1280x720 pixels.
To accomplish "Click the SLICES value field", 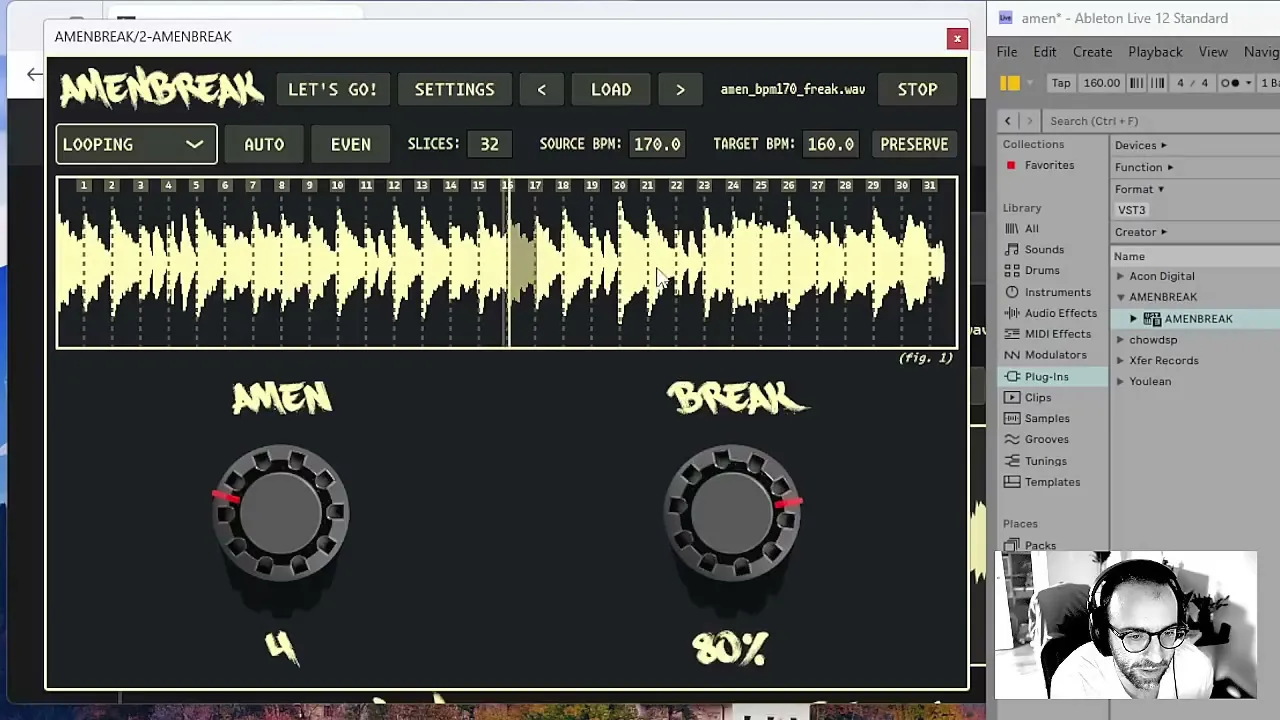I will coord(489,144).
